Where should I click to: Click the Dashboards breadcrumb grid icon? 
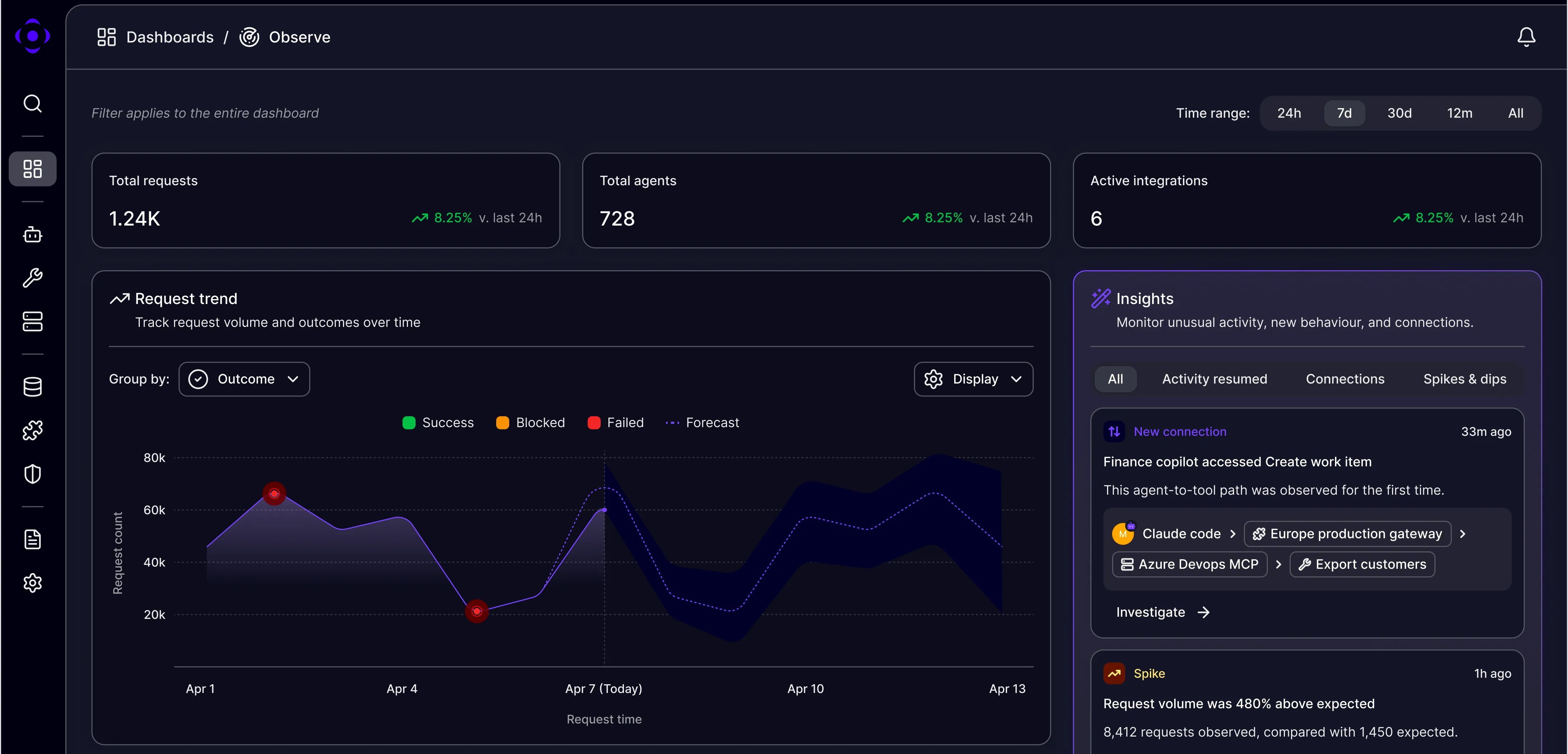[x=106, y=37]
